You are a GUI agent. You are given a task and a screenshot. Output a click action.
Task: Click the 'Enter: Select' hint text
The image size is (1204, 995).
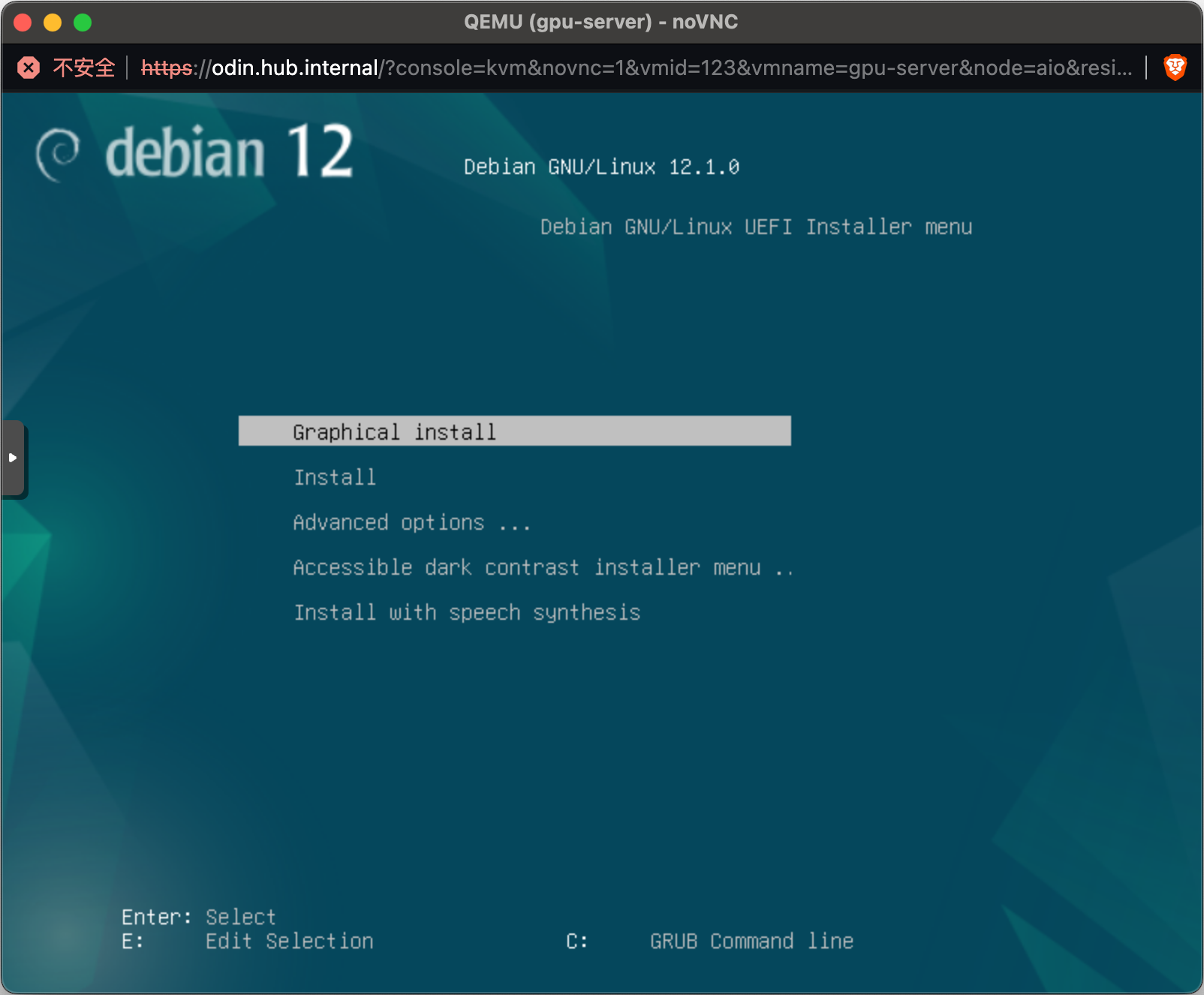199,917
